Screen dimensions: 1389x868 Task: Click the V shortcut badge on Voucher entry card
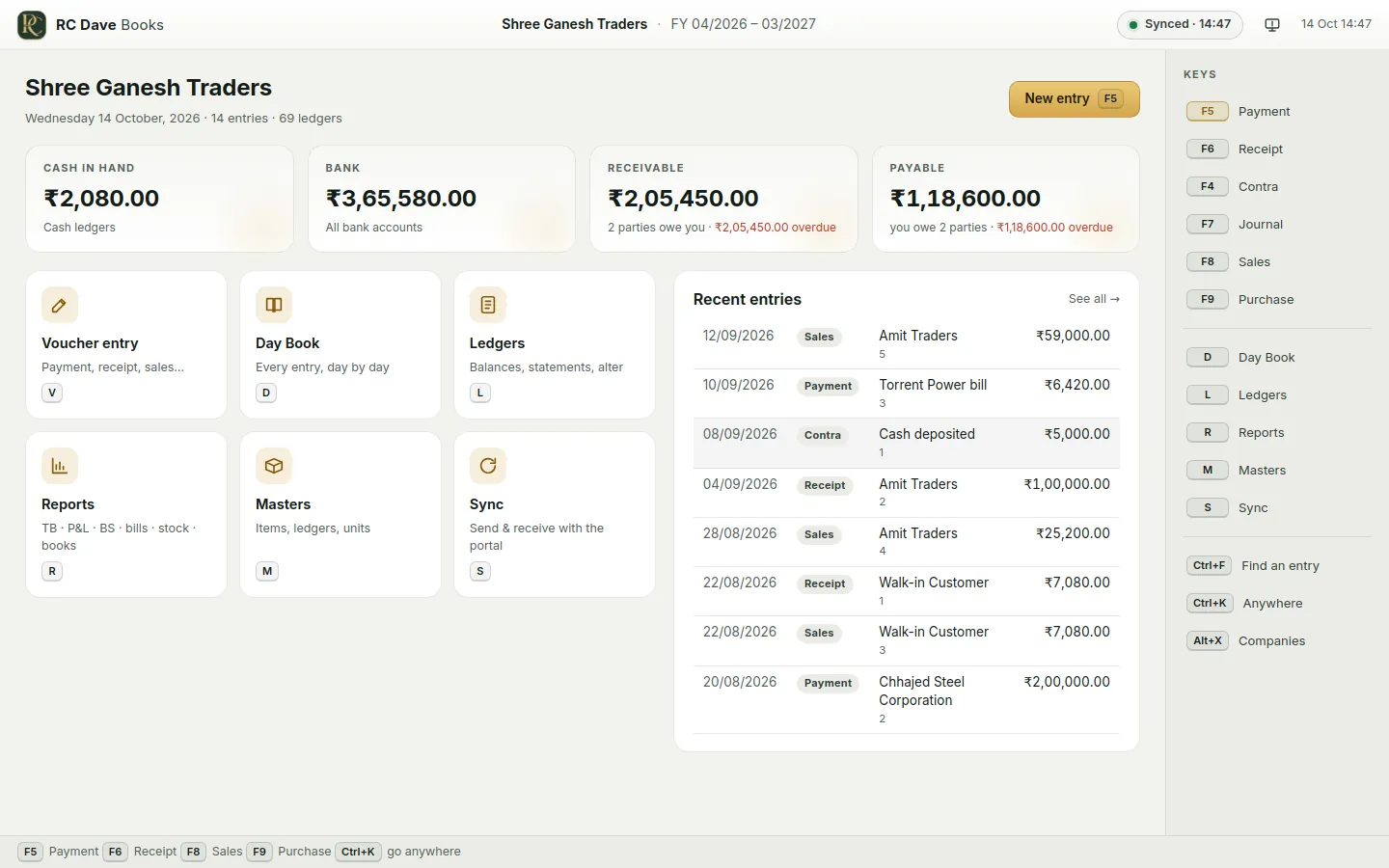pos(52,393)
